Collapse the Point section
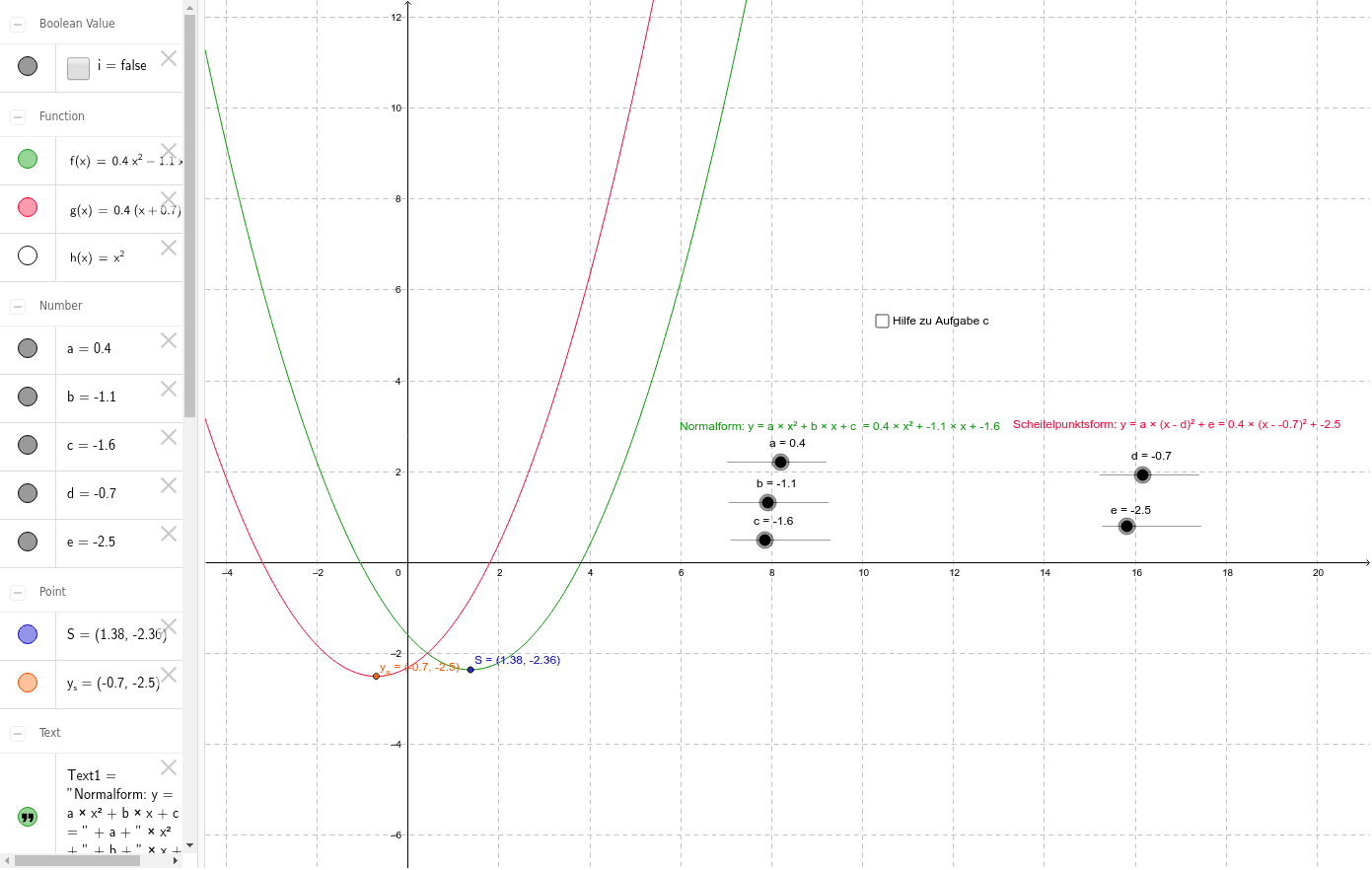Viewport: 1372px width, 870px height. 18,592
